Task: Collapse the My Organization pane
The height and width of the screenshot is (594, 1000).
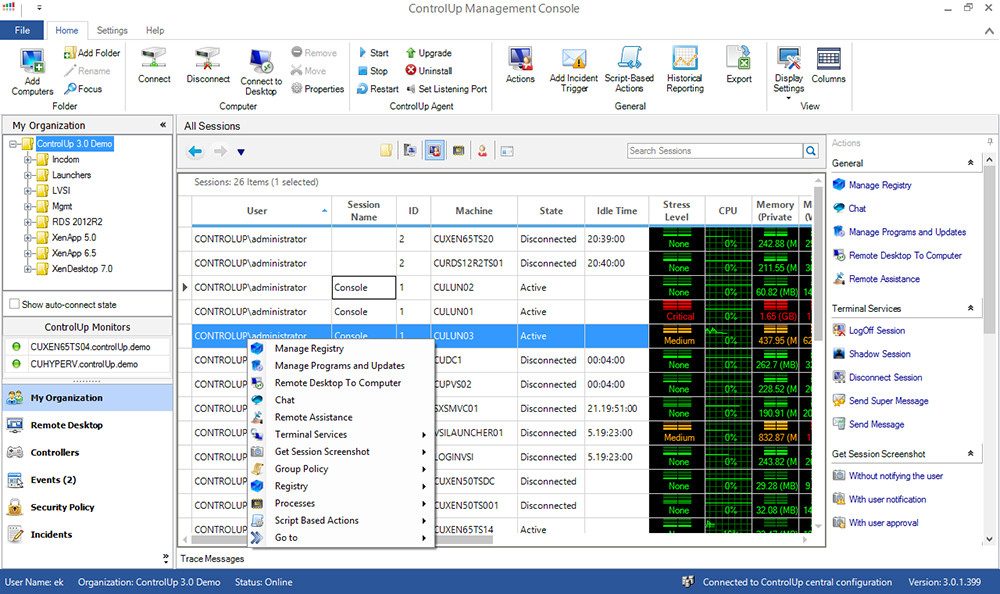Action: 163,125
